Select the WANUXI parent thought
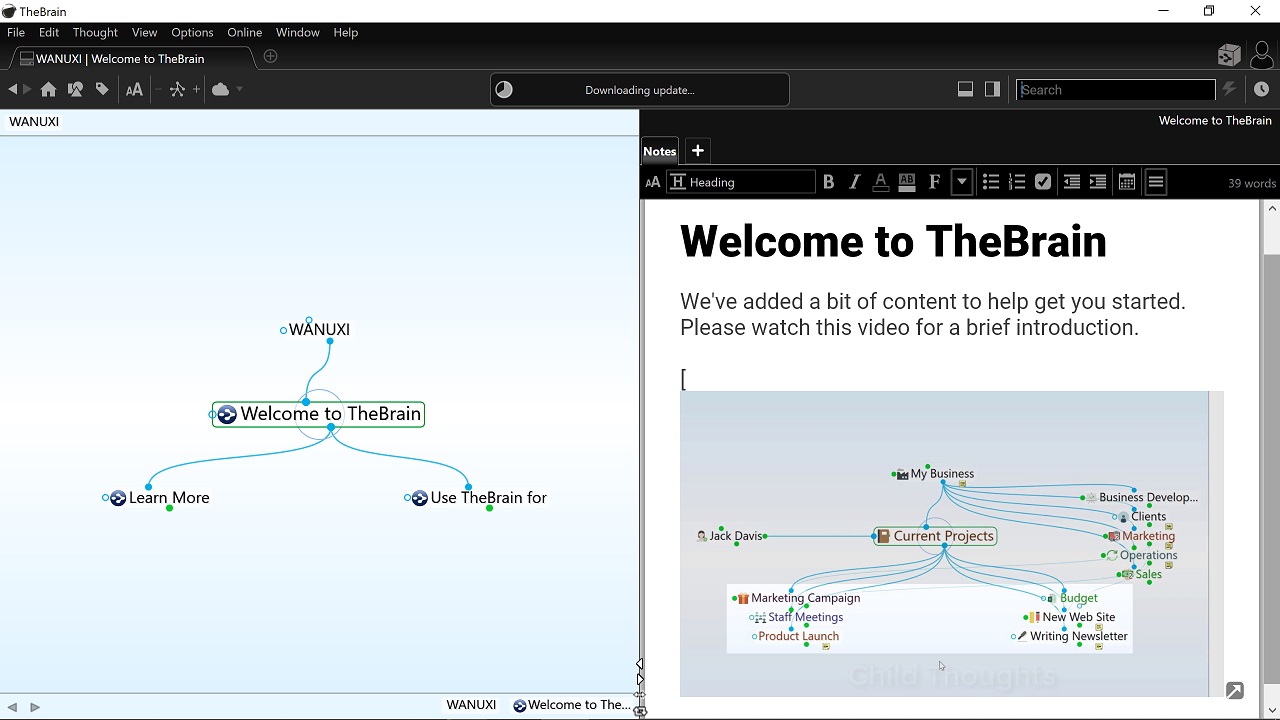This screenshot has width=1280, height=720. tap(319, 330)
